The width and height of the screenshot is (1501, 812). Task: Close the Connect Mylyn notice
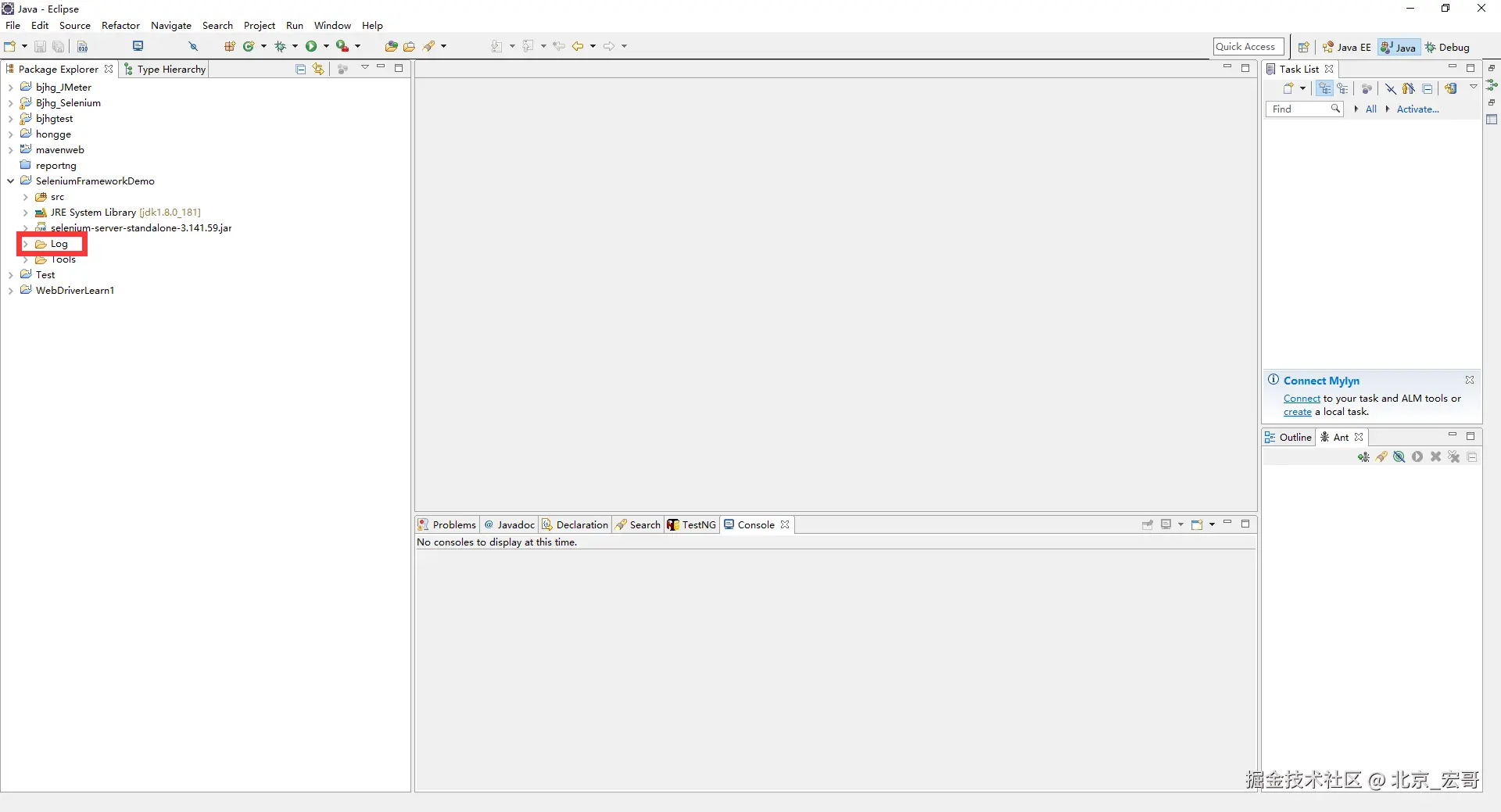[x=1470, y=380]
